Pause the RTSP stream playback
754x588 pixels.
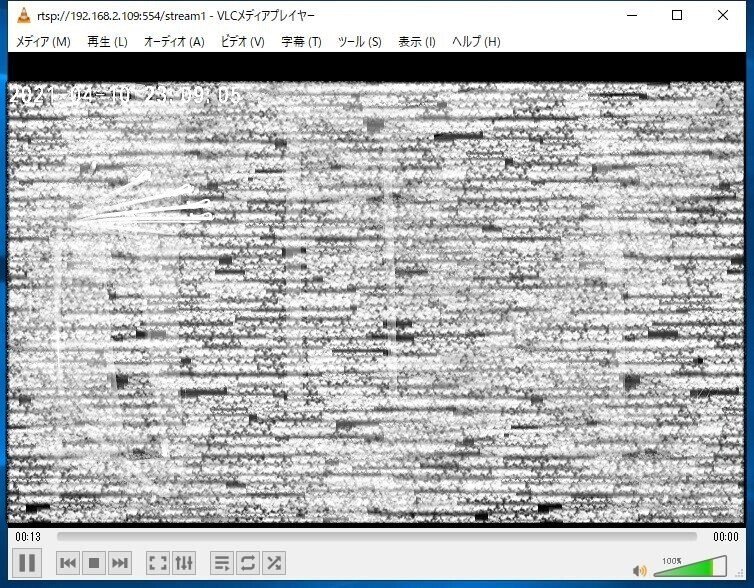pyautogui.click(x=27, y=563)
